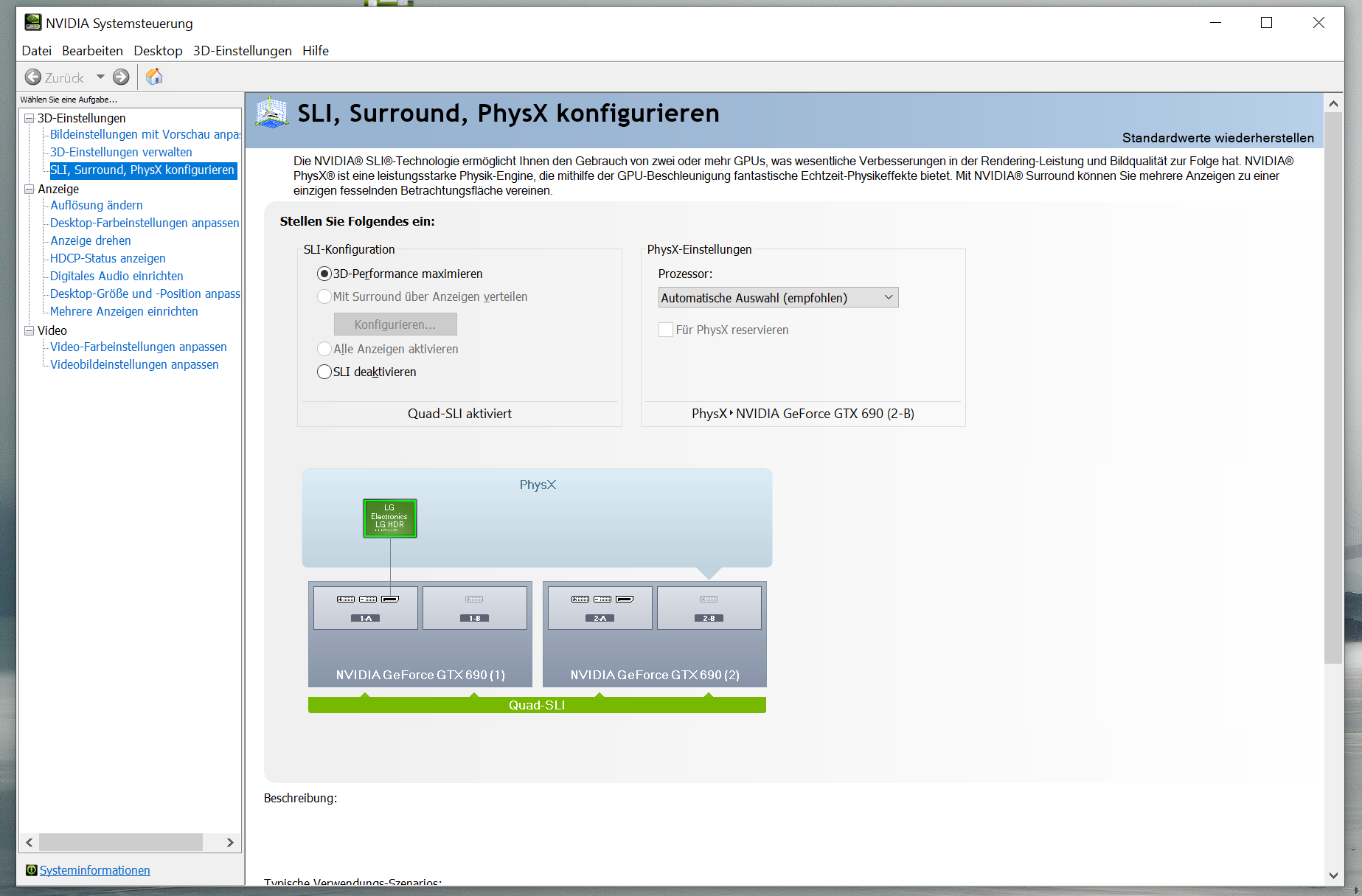
Task: Collapse the 3D-Einstellungen tree node
Action: (x=29, y=118)
